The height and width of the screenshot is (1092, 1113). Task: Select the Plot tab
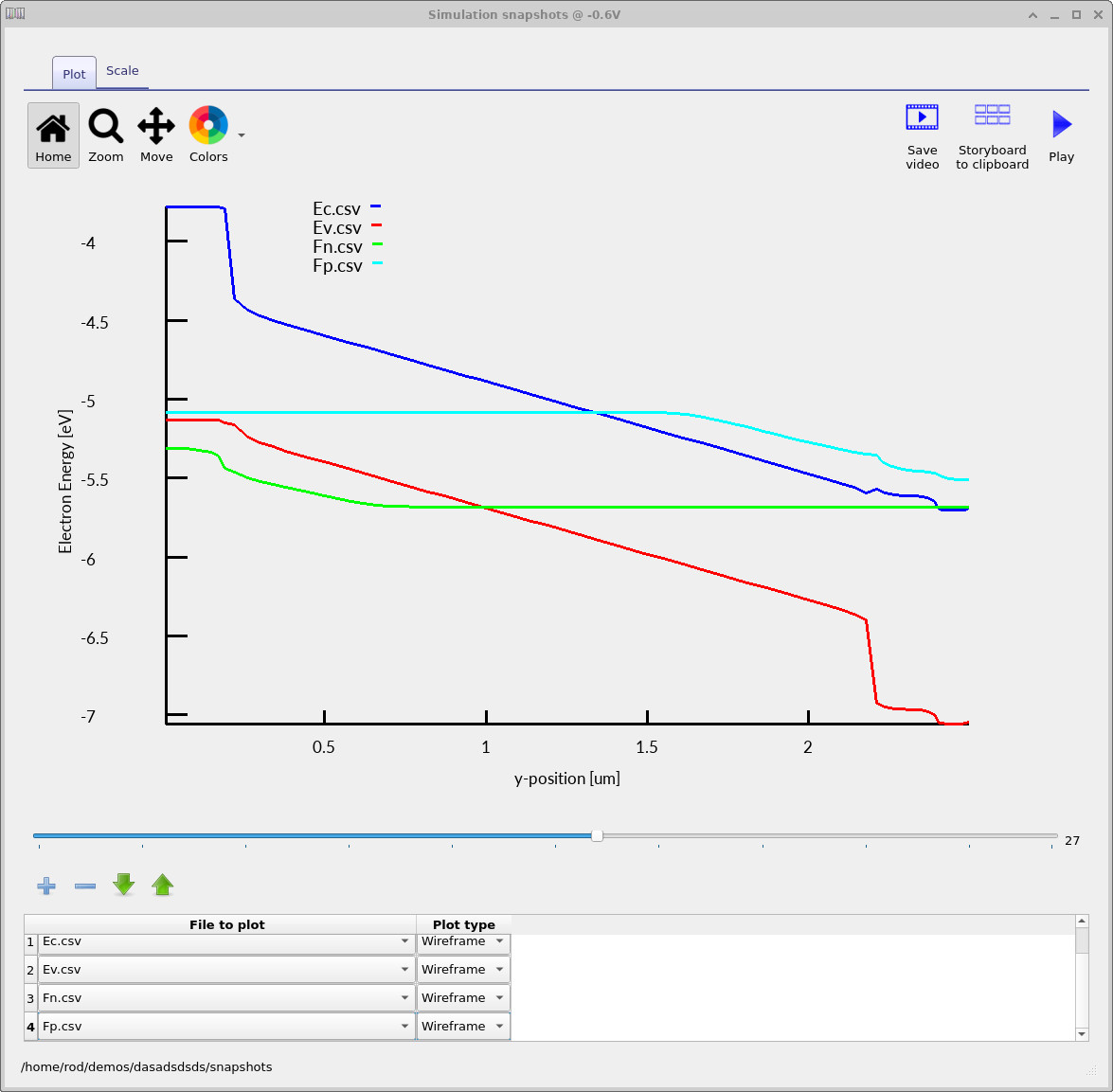pos(74,74)
